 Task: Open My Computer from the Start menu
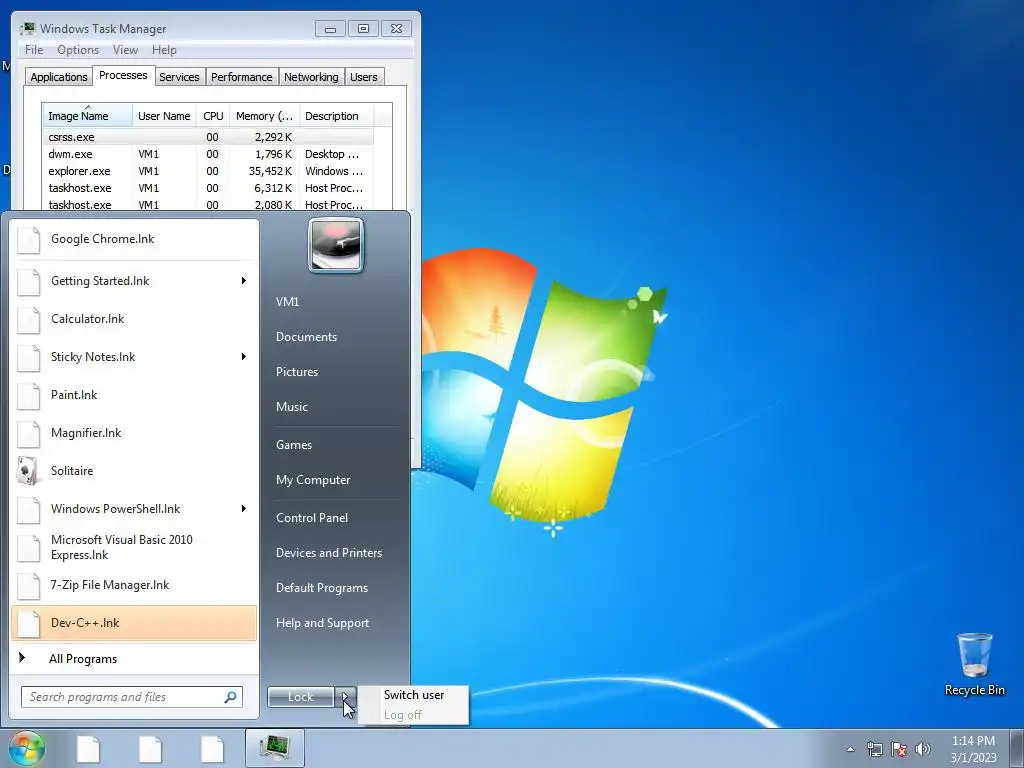point(313,480)
